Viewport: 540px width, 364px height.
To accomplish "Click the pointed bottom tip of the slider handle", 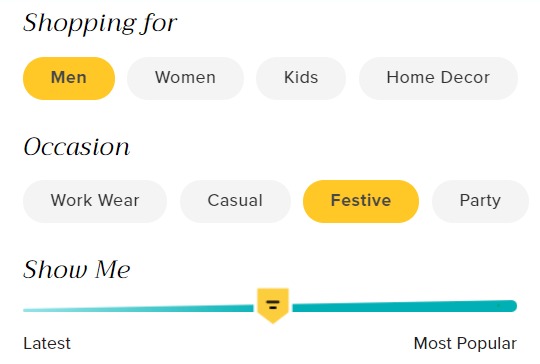I will [273, 320].
